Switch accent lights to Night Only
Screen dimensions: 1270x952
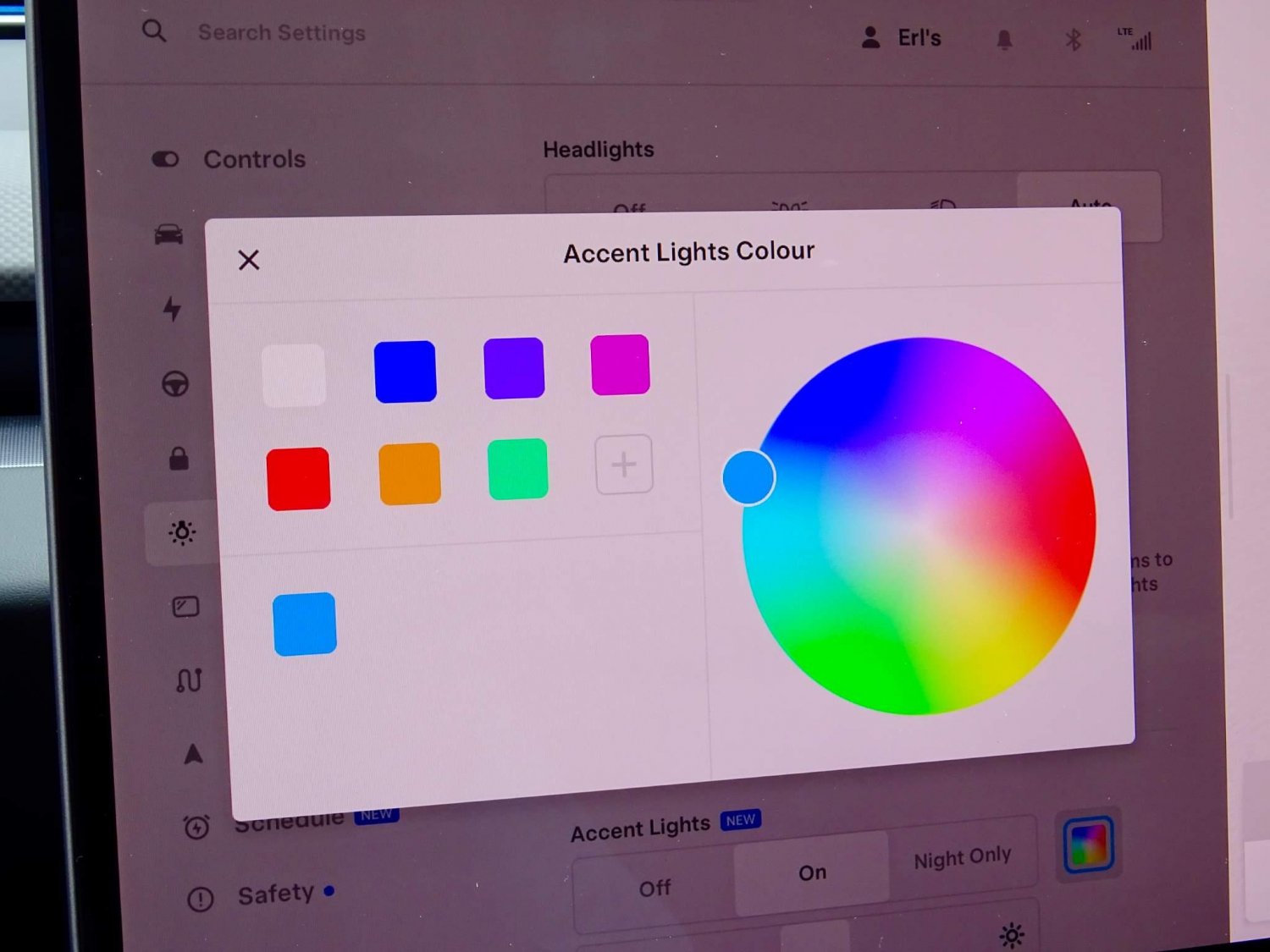(x=963, y=858)
